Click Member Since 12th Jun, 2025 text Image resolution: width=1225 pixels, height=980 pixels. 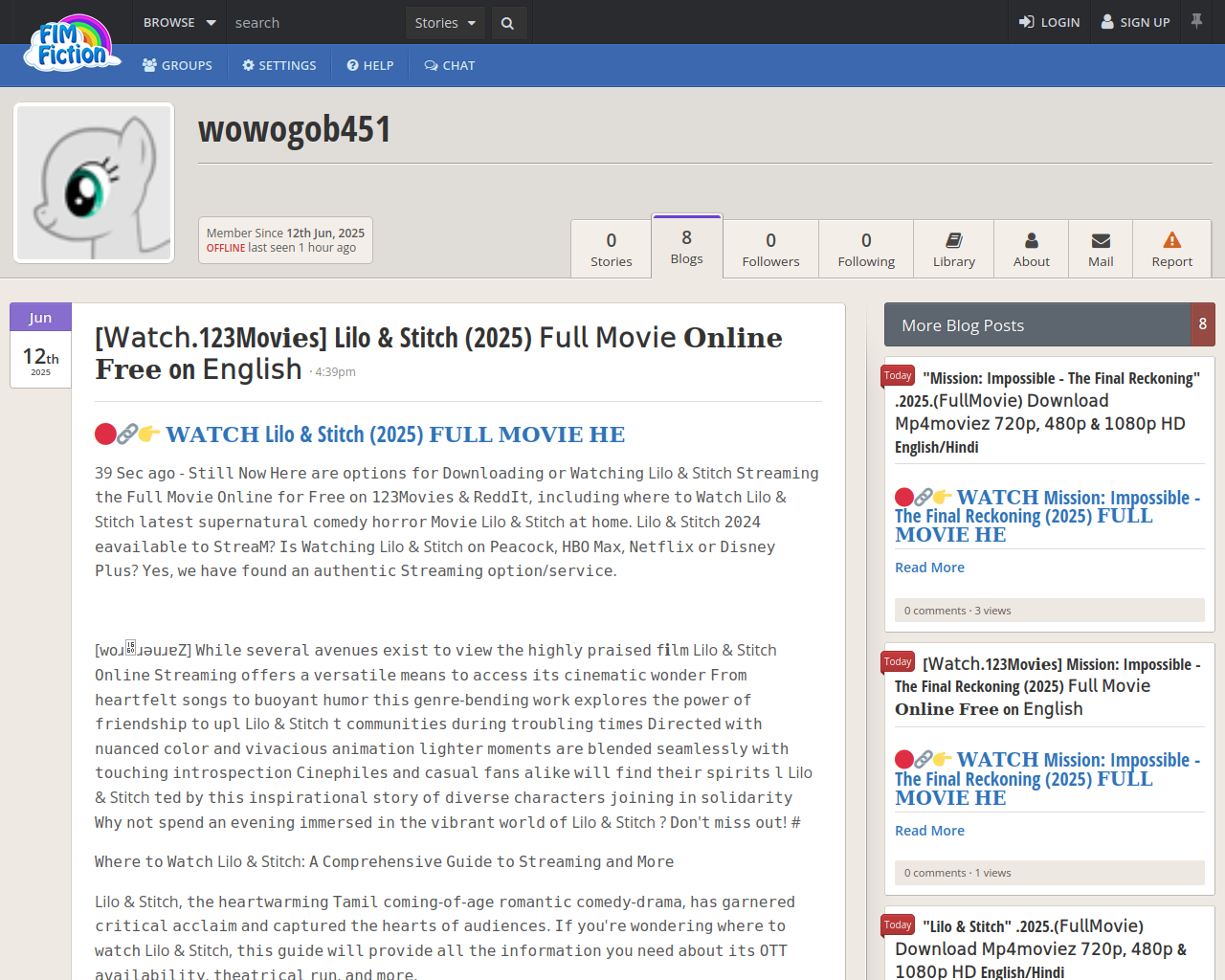285,233
